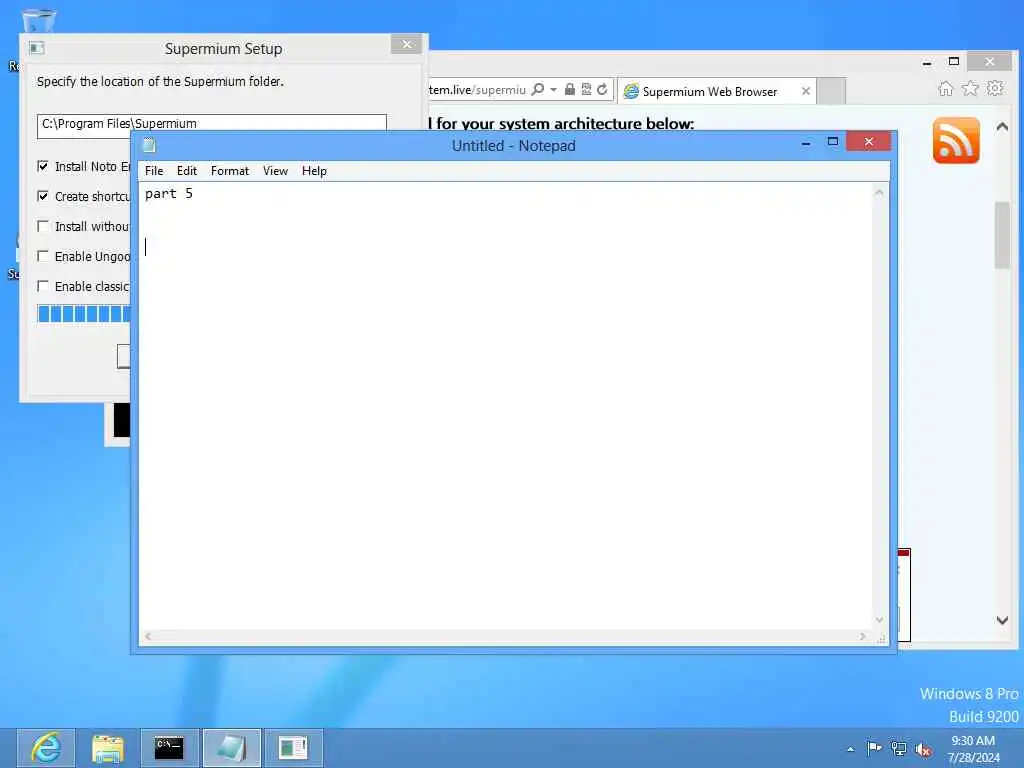Tick the Enable classic checkbox
The height and width of the screenshot is (768, 1024).
43,286
